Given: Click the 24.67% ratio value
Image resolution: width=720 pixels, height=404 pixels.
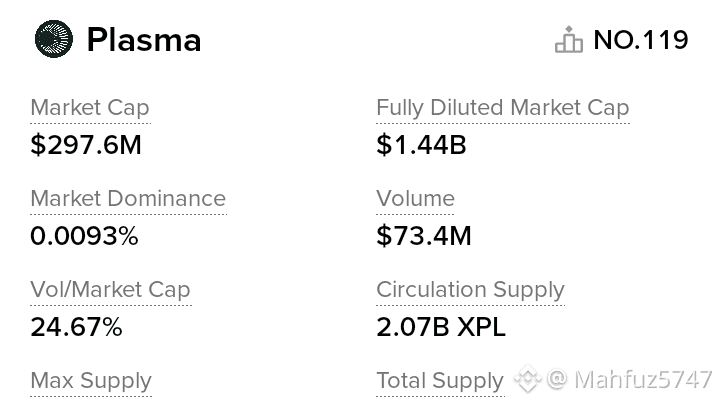Looking at the screenshot, I should tap(76, 327).
